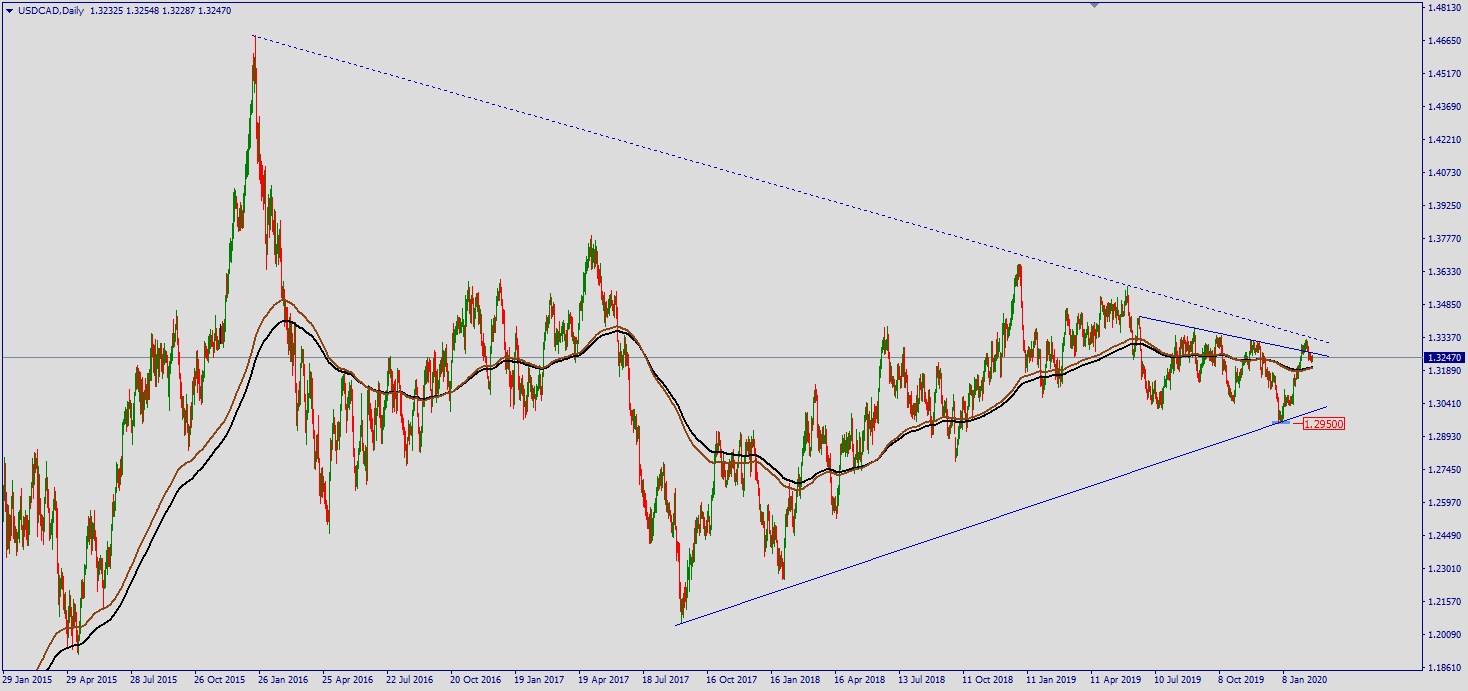This screenshot has width=1468, height=691.
Task: Click price level 1.45170 on the price scale
Action: 1446,74
